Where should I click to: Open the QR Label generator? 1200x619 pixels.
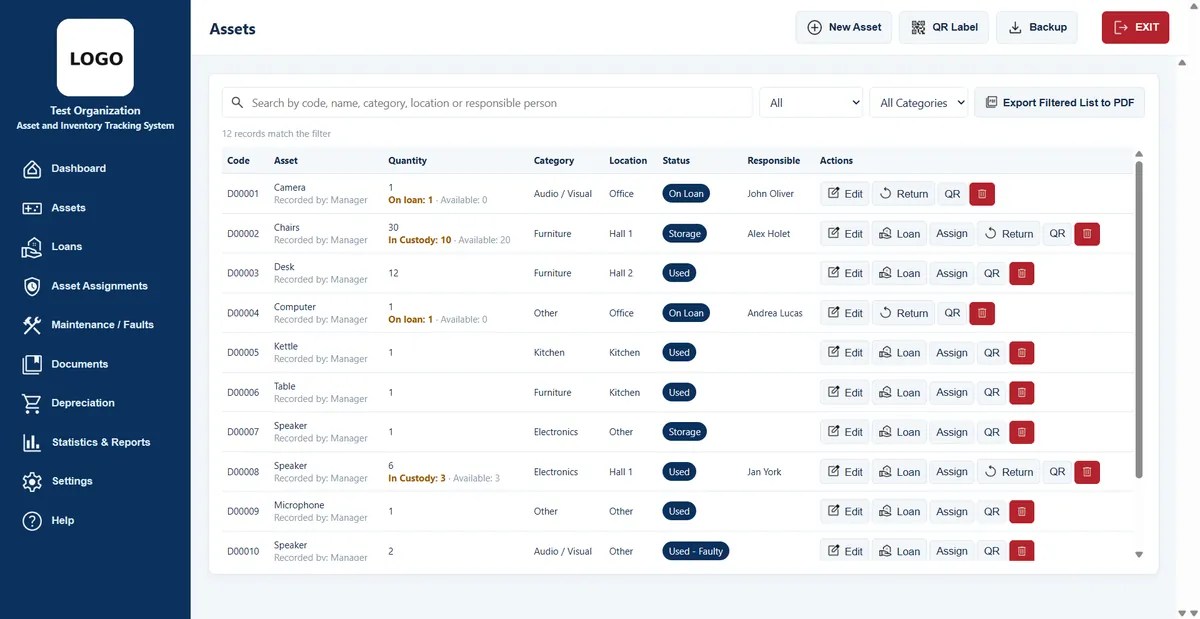click(x=944, y=27)
